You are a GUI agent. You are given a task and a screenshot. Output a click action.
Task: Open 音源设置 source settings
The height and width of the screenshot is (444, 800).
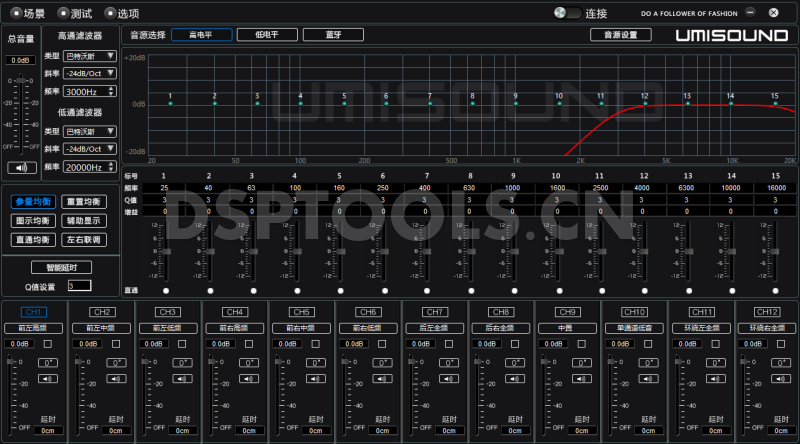(620, 35)
